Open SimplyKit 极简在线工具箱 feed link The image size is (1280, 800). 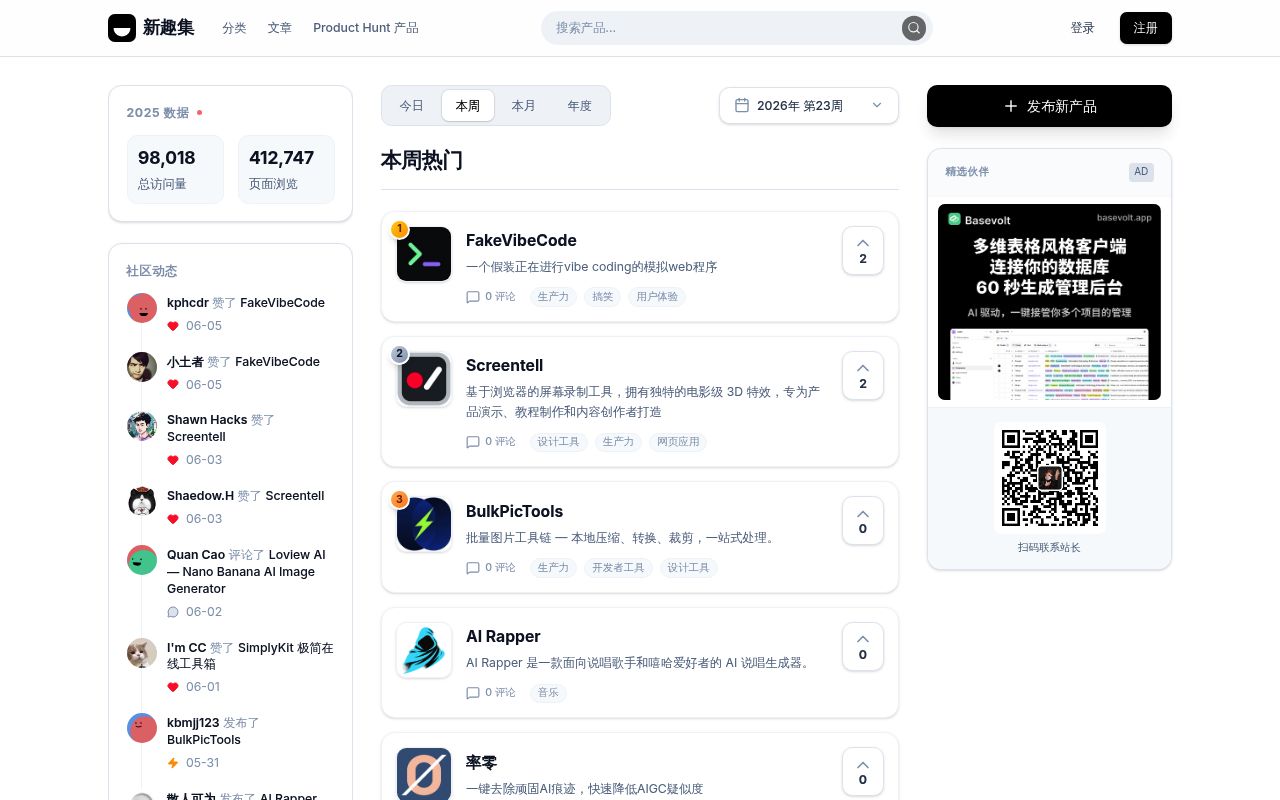250,656
